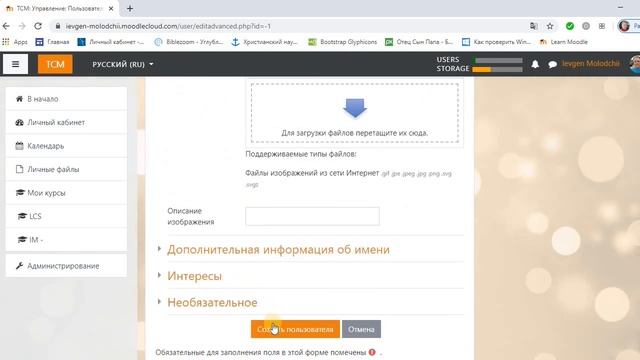
Task: Open the Chrome profile avatar
Action: click(x=624, y=26)
